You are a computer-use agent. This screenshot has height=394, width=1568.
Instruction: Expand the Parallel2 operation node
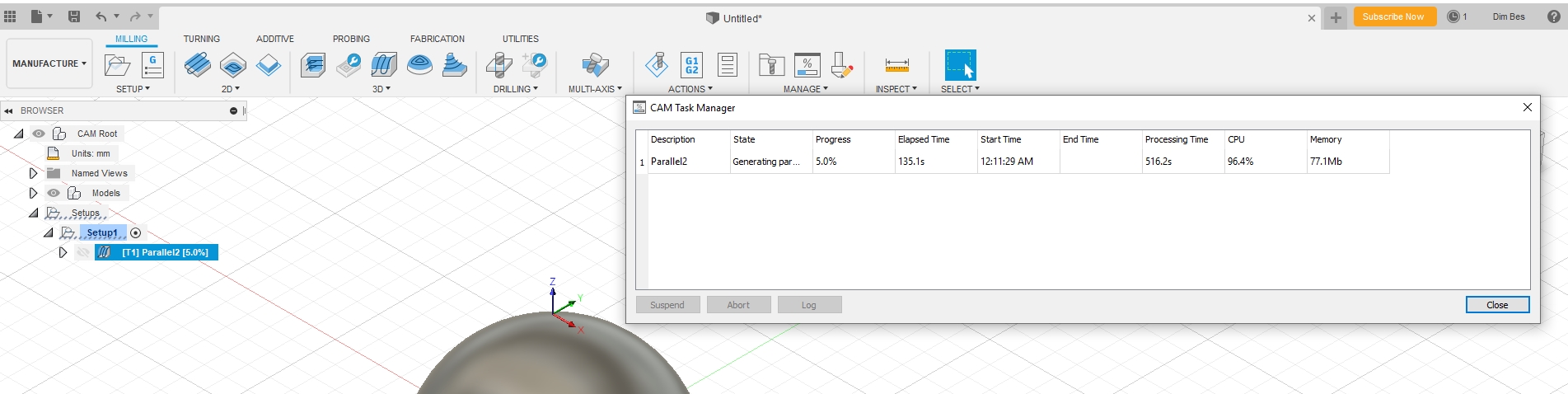63,252
